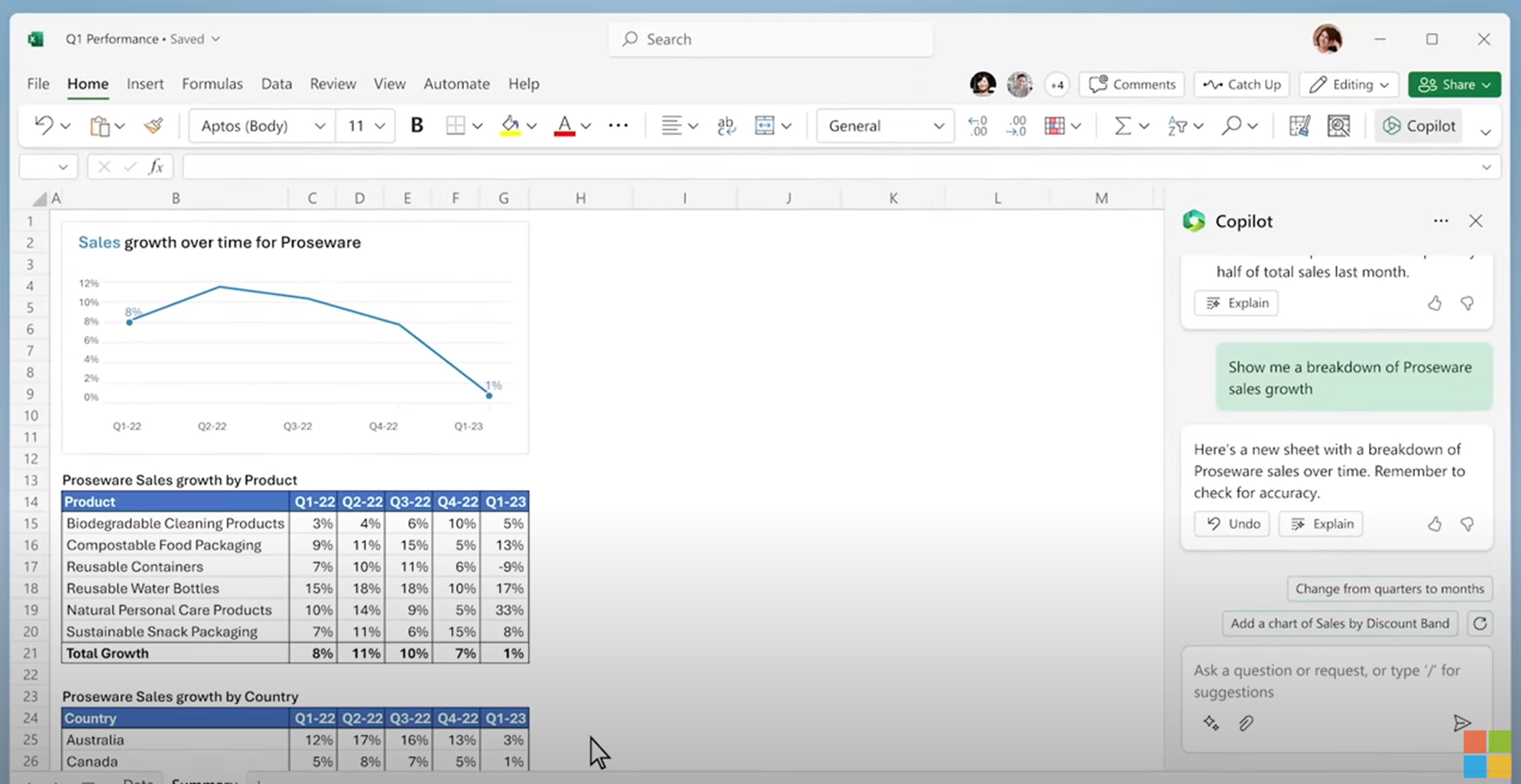
Task: Click the Search box in title bar
Action: tap(770, 39)
